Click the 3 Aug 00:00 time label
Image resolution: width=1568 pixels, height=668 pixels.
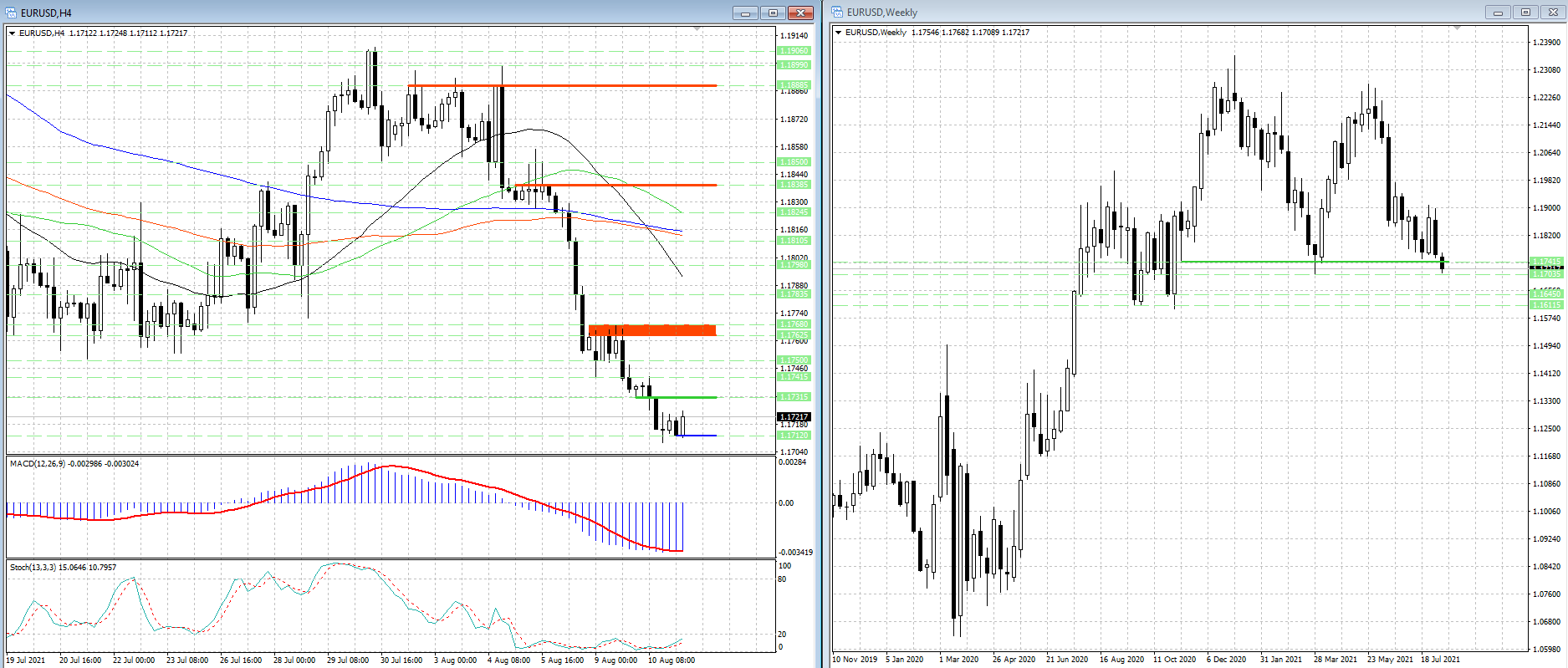pos(455,660)
